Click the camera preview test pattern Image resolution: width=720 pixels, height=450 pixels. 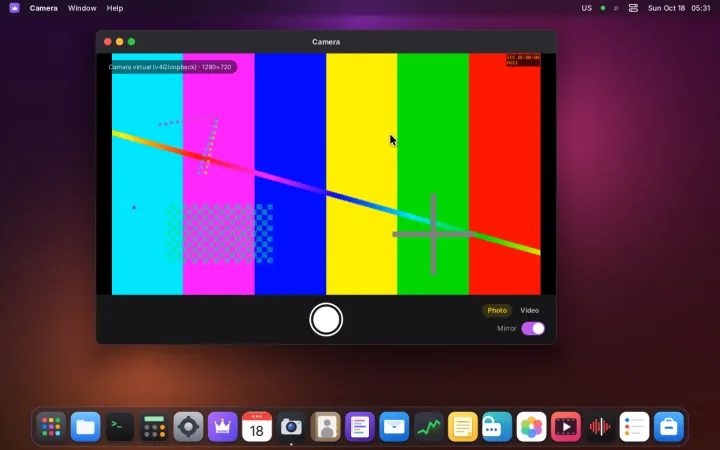click(326, 174)
